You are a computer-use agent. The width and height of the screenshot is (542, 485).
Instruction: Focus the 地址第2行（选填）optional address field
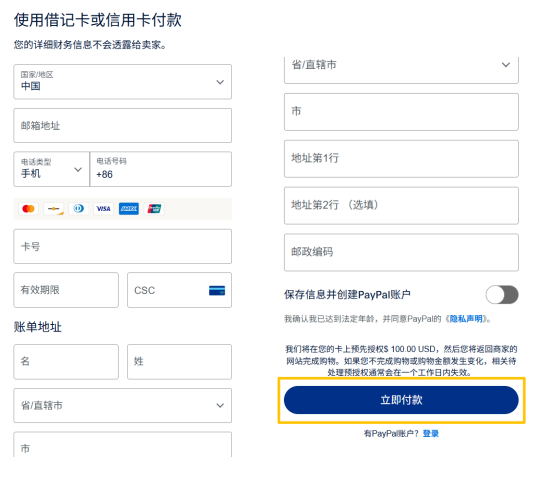pyautogui.click(x=401, y=206)
